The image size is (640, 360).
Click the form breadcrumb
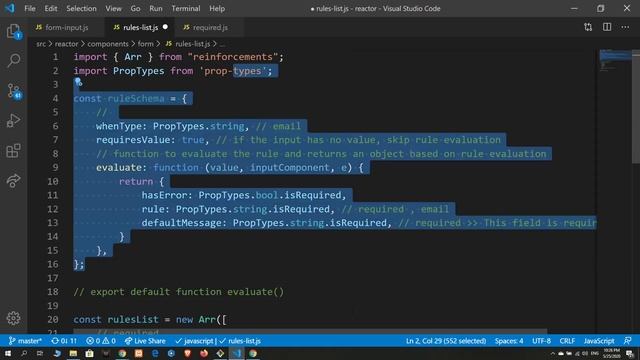click(145, 44)
